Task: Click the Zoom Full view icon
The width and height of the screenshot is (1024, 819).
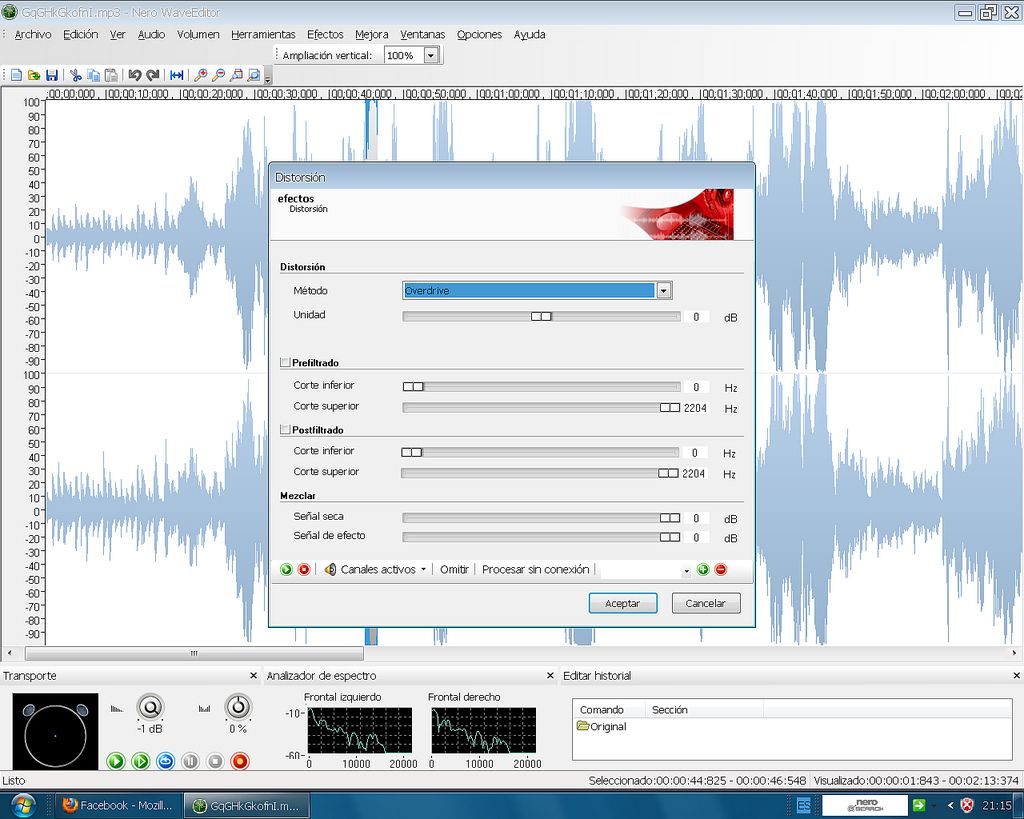Action: (x=253, y=75)
